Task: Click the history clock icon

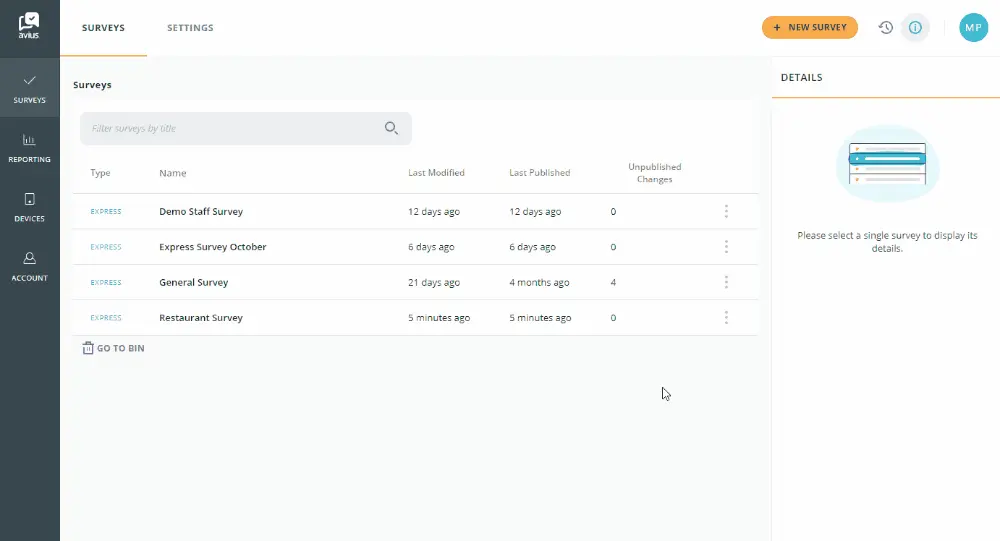Action: pyautogui.click(x=885, y=27)
